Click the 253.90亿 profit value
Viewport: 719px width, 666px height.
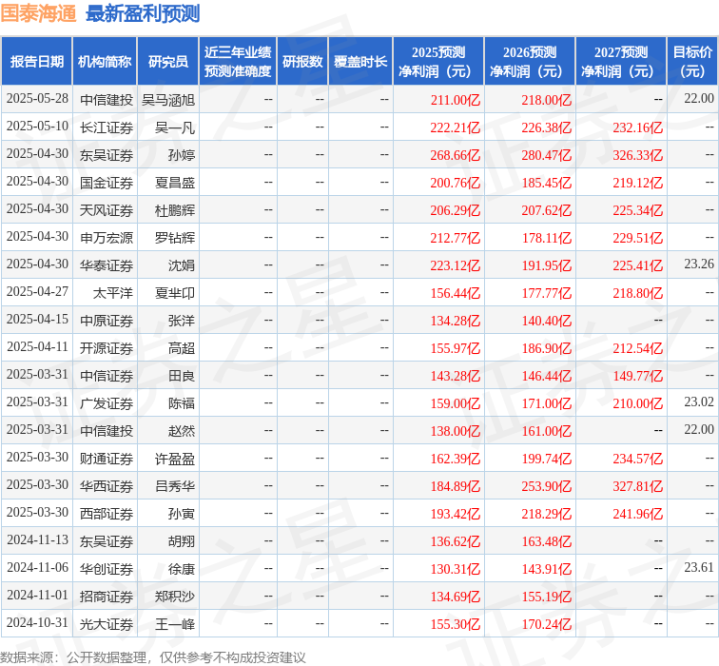coord(546,486)
